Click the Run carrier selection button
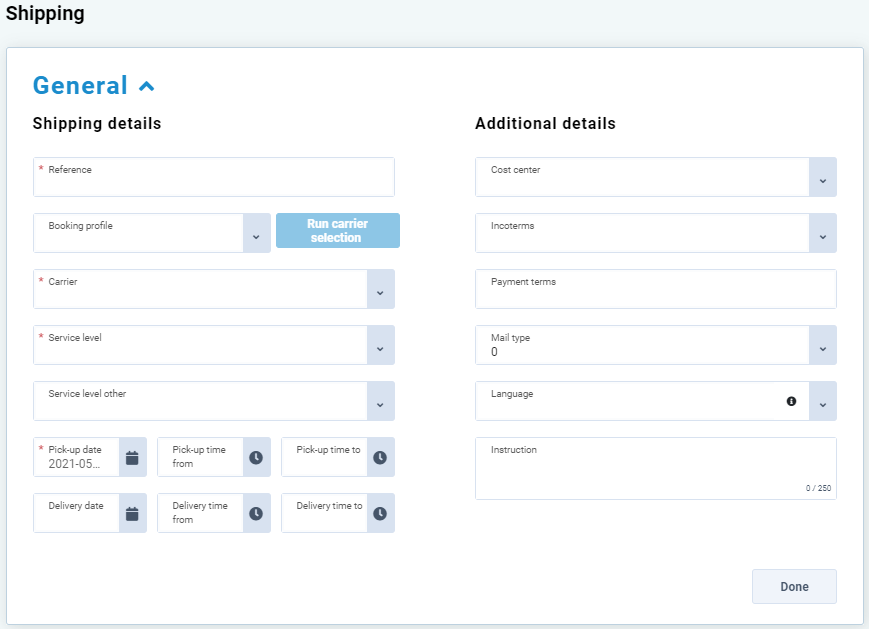Image resolution: width=869 pixels, height=629 pixels. pos(337,231)
